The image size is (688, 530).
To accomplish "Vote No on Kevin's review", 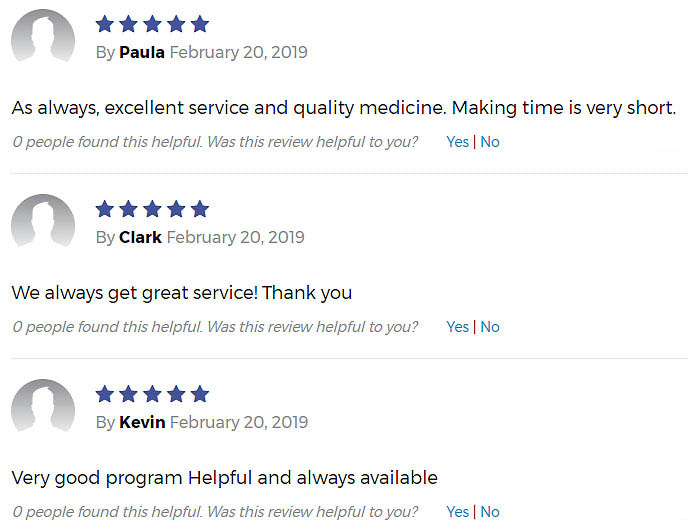I will [x=490, y=512].
